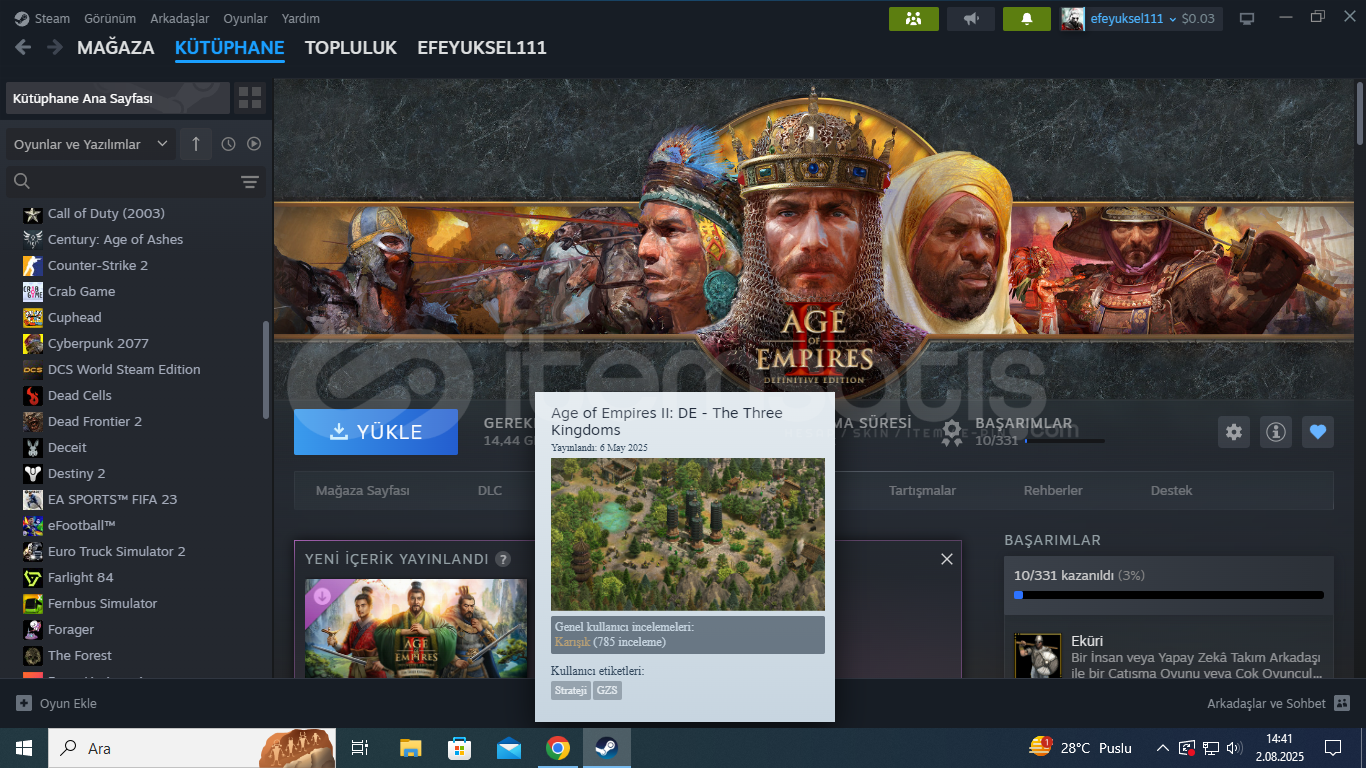Open the Yardım menu
Image resolution: width=1366 pixels, height=768 pixels.
pos(301,19)
